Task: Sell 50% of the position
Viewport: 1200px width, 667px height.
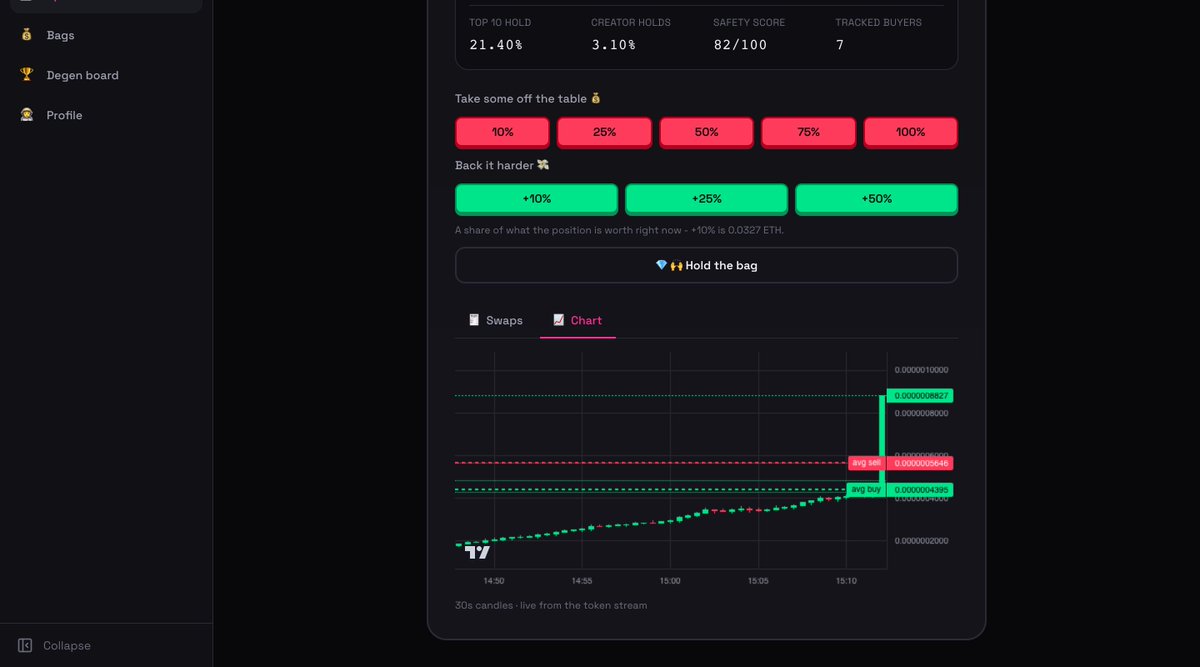Action: pos(706,132)
